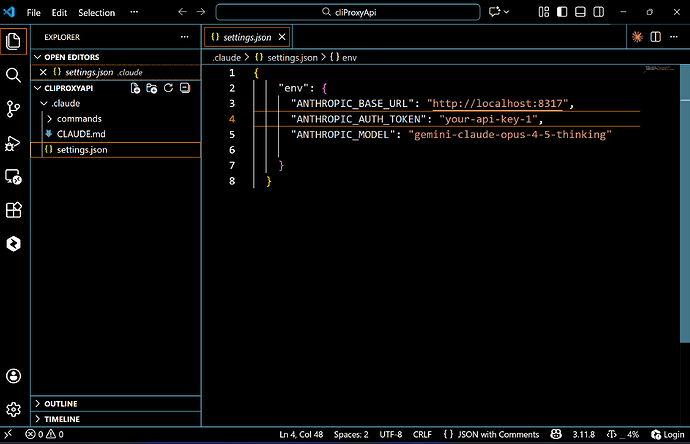Image resolution: width=690 pixels, height=444 pixels.
Task: Open Run and Debug view
Action: [x=13, y=143]
